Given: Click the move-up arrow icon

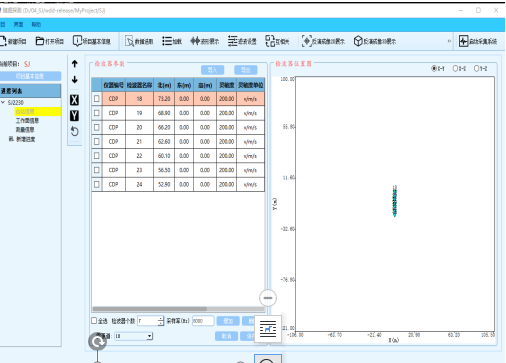Looking at the screenshot, I should [x=75, y=64].
